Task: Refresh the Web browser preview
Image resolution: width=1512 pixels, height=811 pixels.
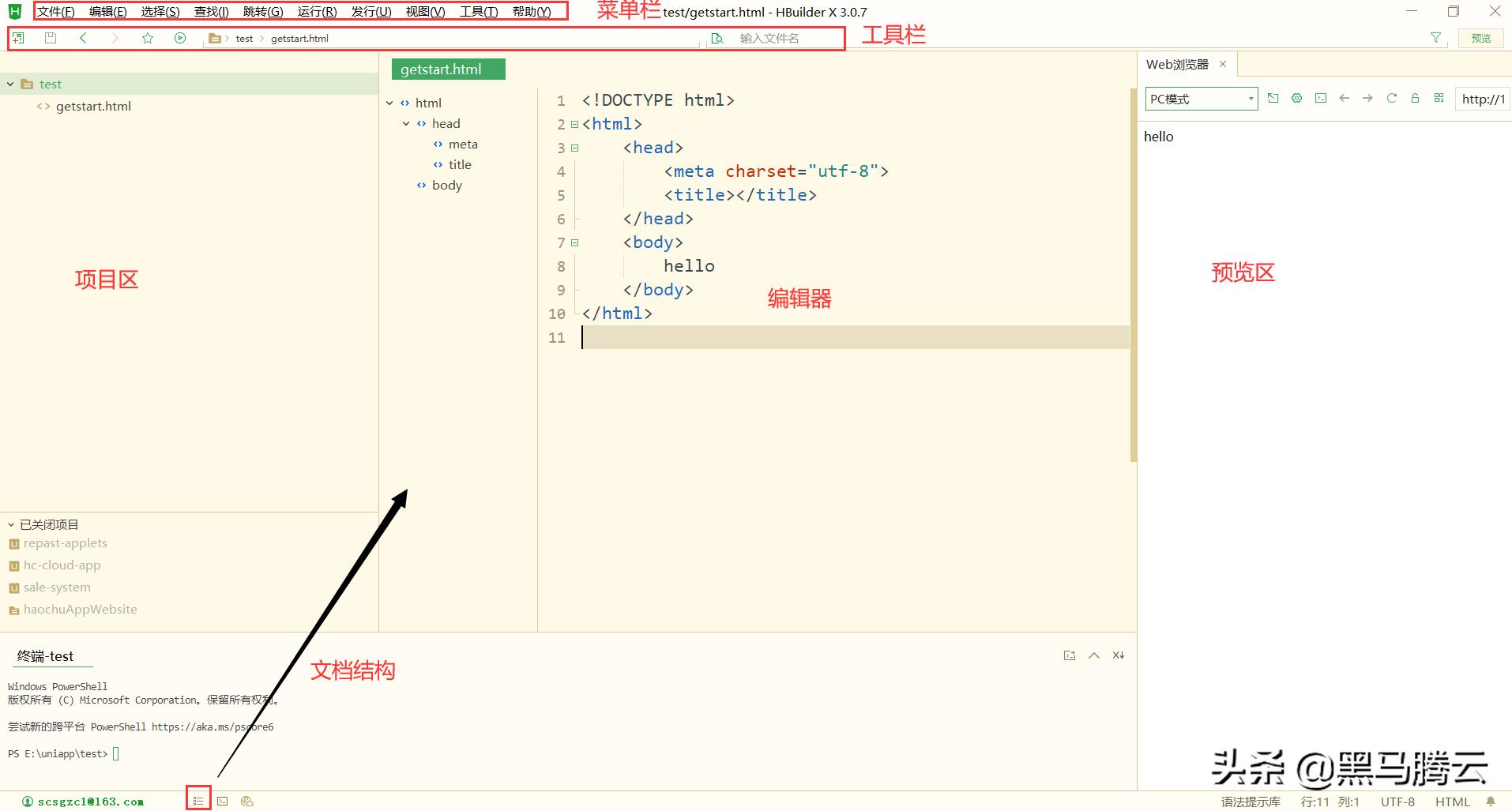Action: tap(1391, 99)
